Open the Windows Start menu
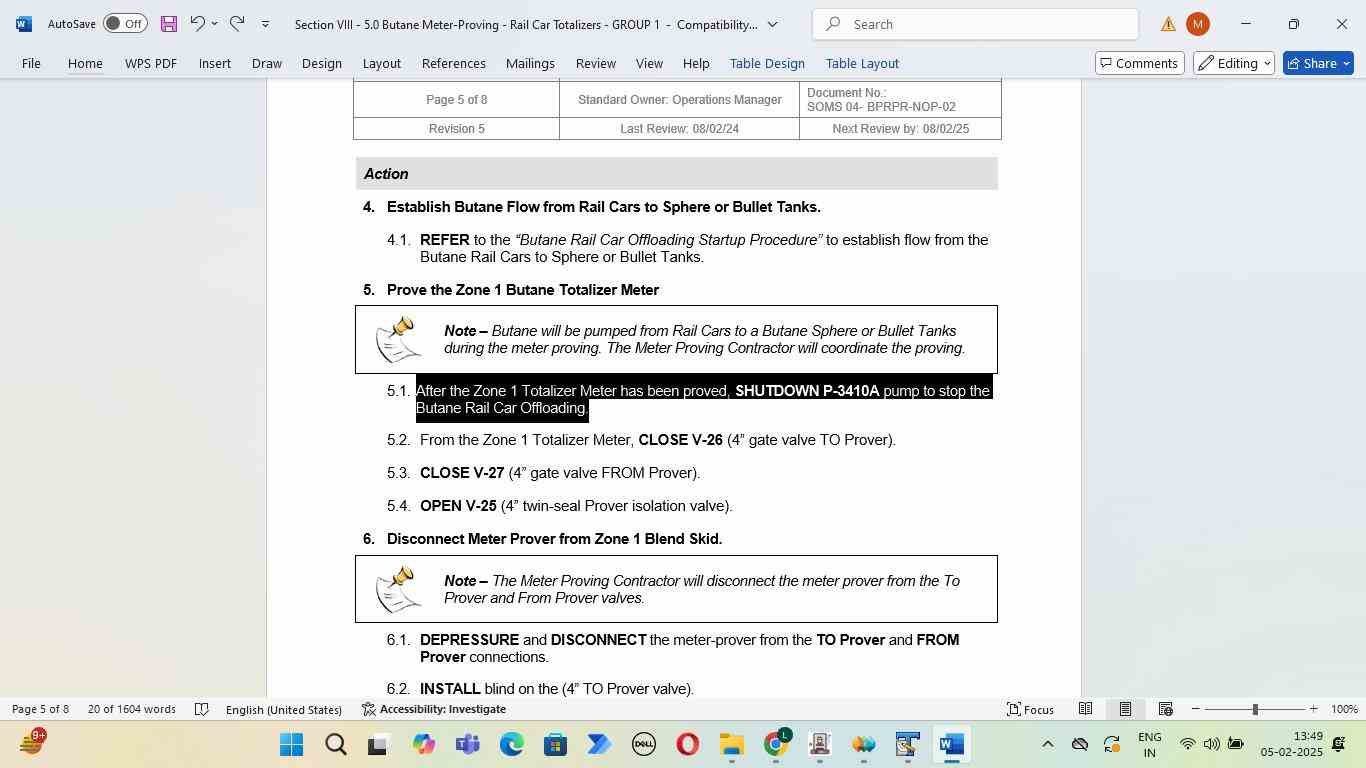The height and width of the screenshot is (768, 1366). click(x=291, y=745)
